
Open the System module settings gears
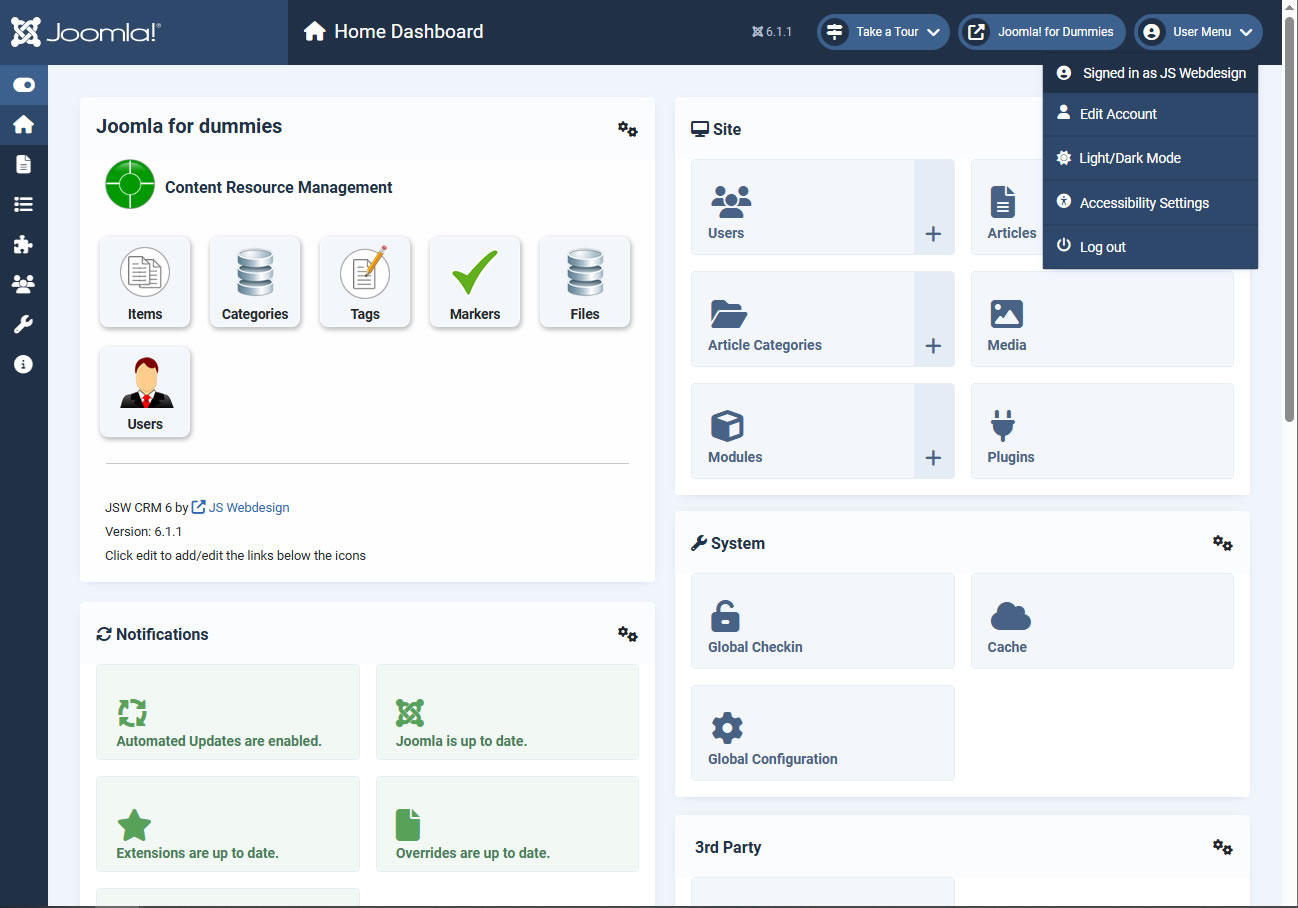click(1222, 543)
